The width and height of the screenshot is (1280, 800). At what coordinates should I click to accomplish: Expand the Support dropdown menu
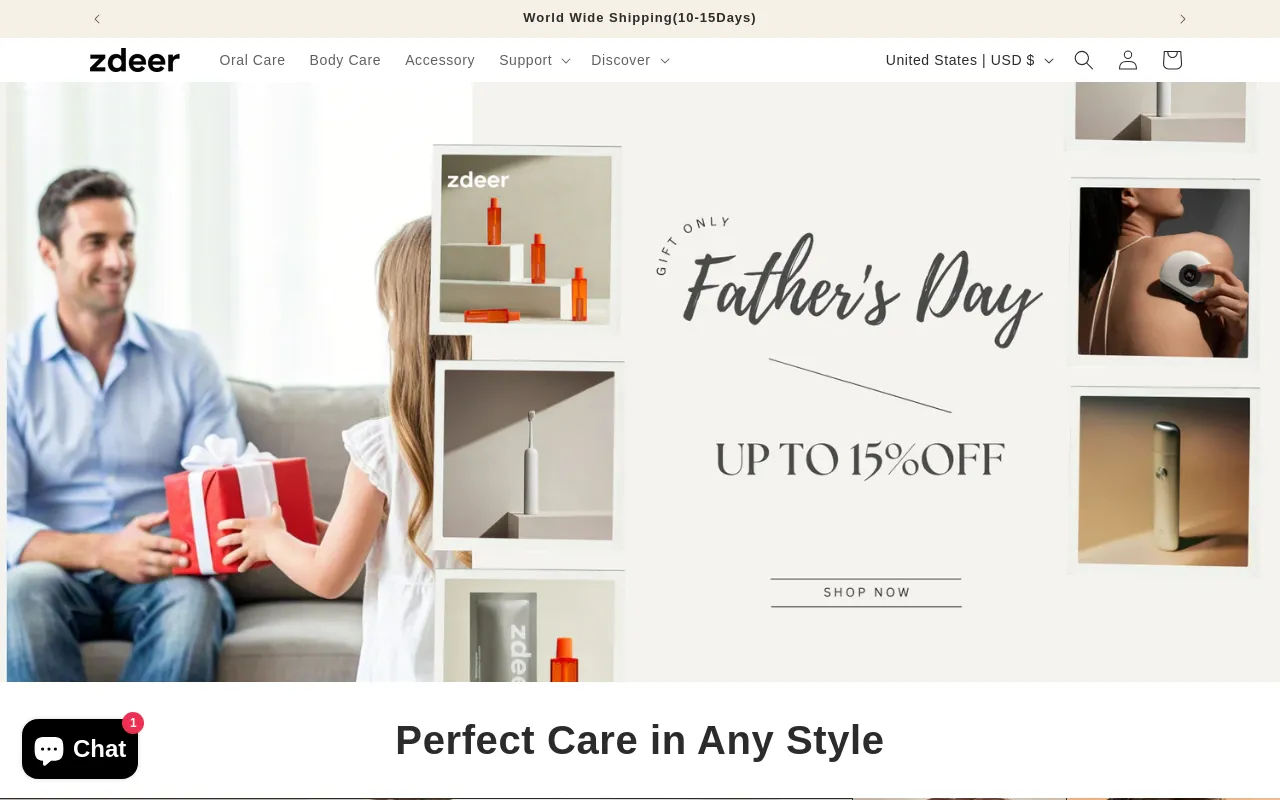tap(535, 60)
